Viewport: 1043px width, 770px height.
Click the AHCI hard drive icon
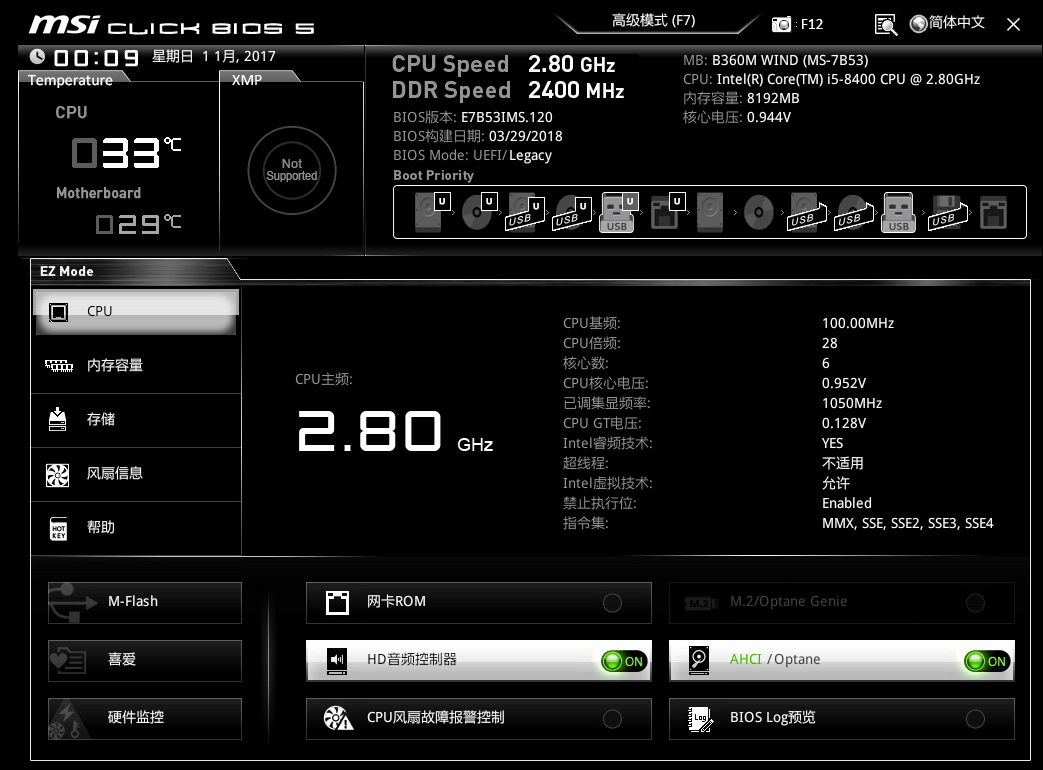tap(699, 660)
